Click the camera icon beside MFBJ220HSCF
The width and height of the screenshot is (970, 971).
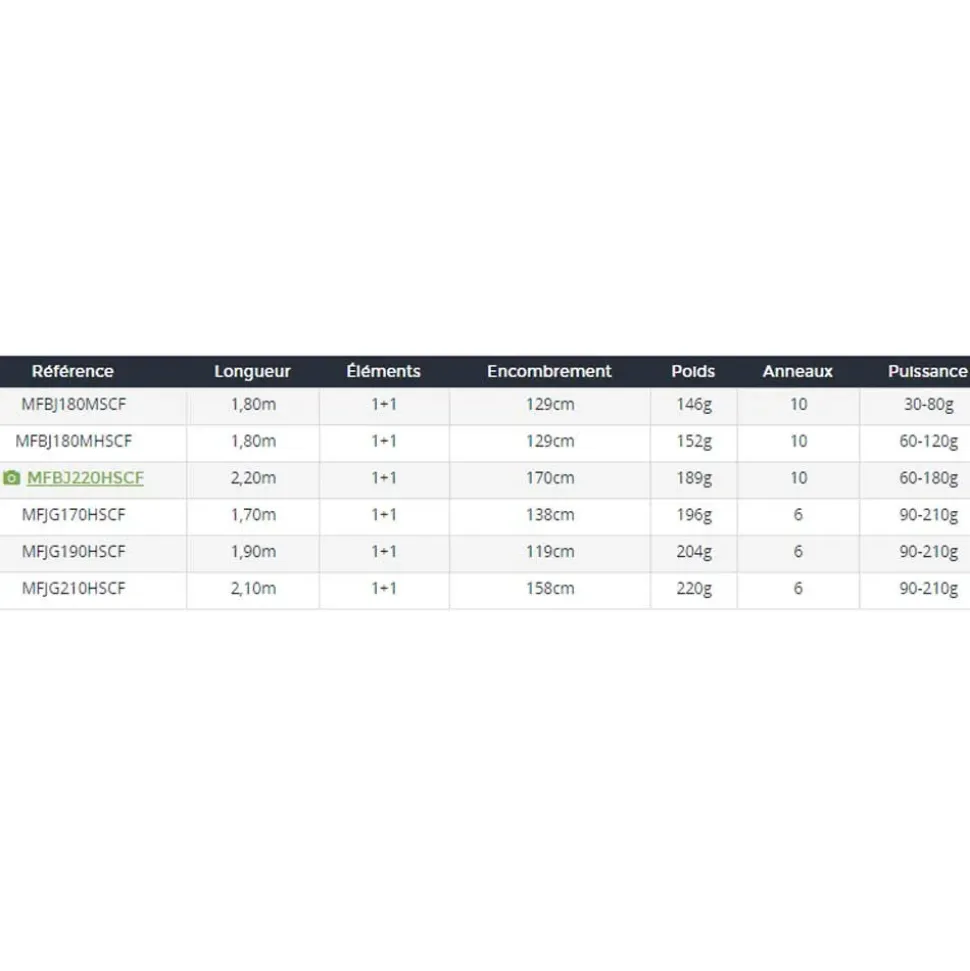coord(11,478)
